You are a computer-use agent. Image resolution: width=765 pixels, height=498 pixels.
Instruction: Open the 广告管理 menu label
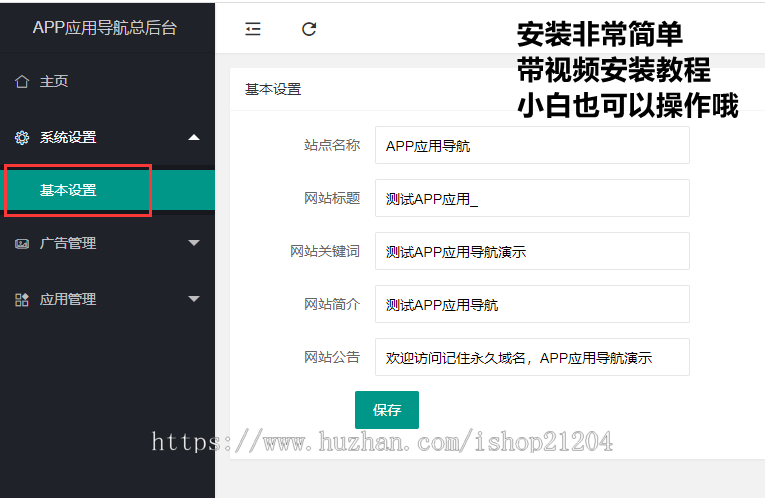click(68, 243)
